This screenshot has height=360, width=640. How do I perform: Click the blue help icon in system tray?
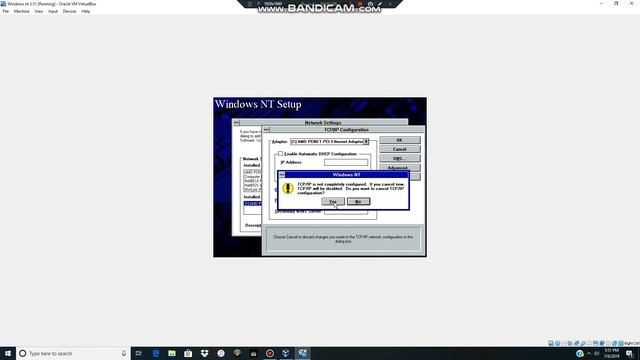(x=580, y=353)
